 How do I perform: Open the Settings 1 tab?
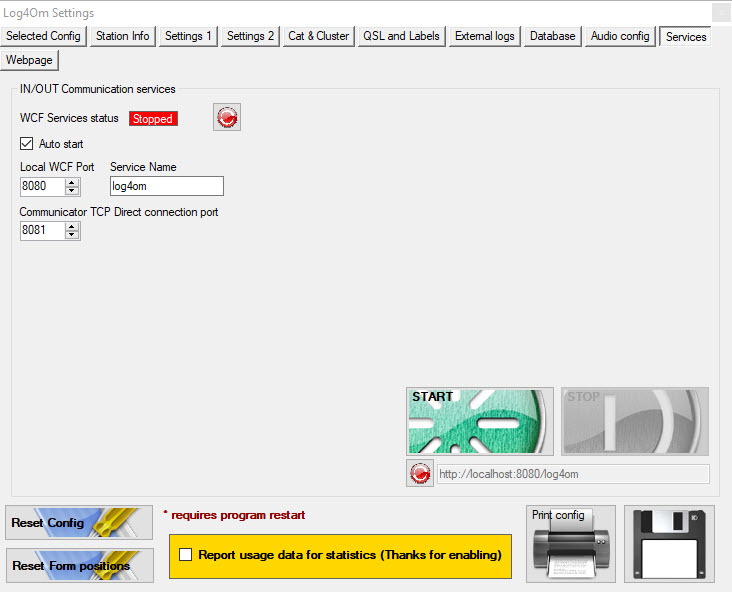(188, 36)
